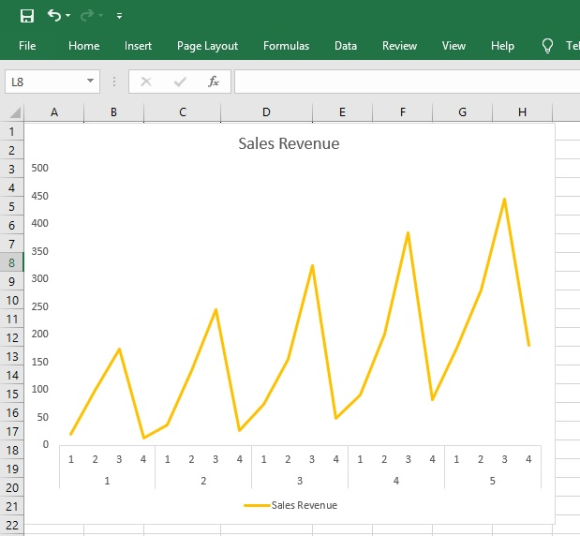The image size is (580, 536).
Task: Click the Tell Me lightbulb icon
Action: coord(547,46)
